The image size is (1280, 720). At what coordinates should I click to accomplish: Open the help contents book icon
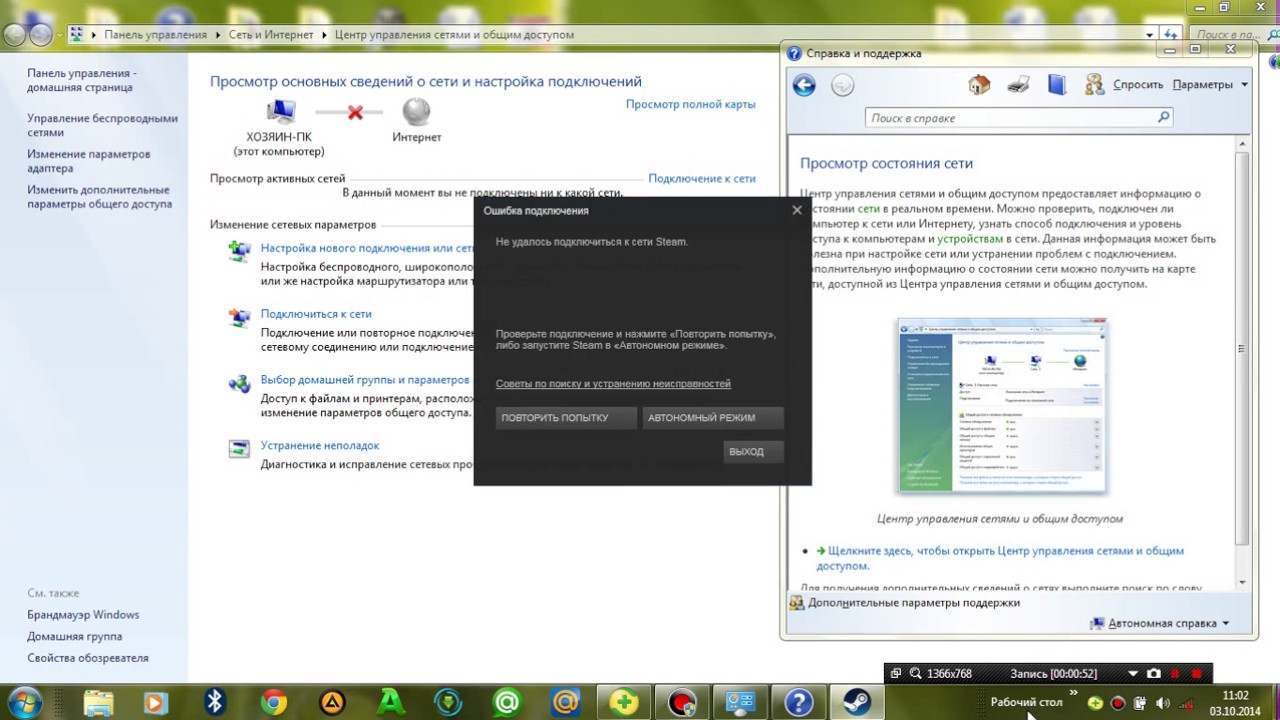coord(1057,85)
